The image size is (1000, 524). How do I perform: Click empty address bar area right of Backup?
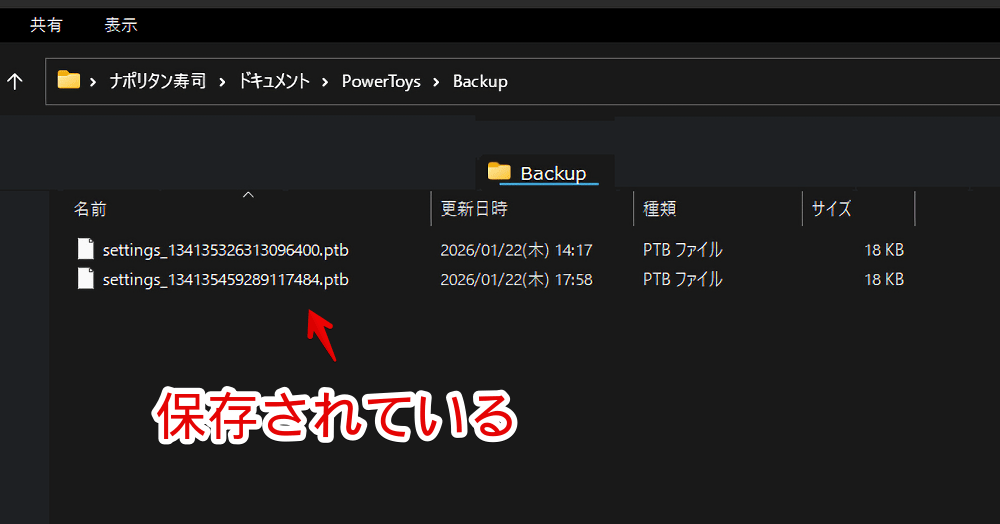[x=750, y=82]
